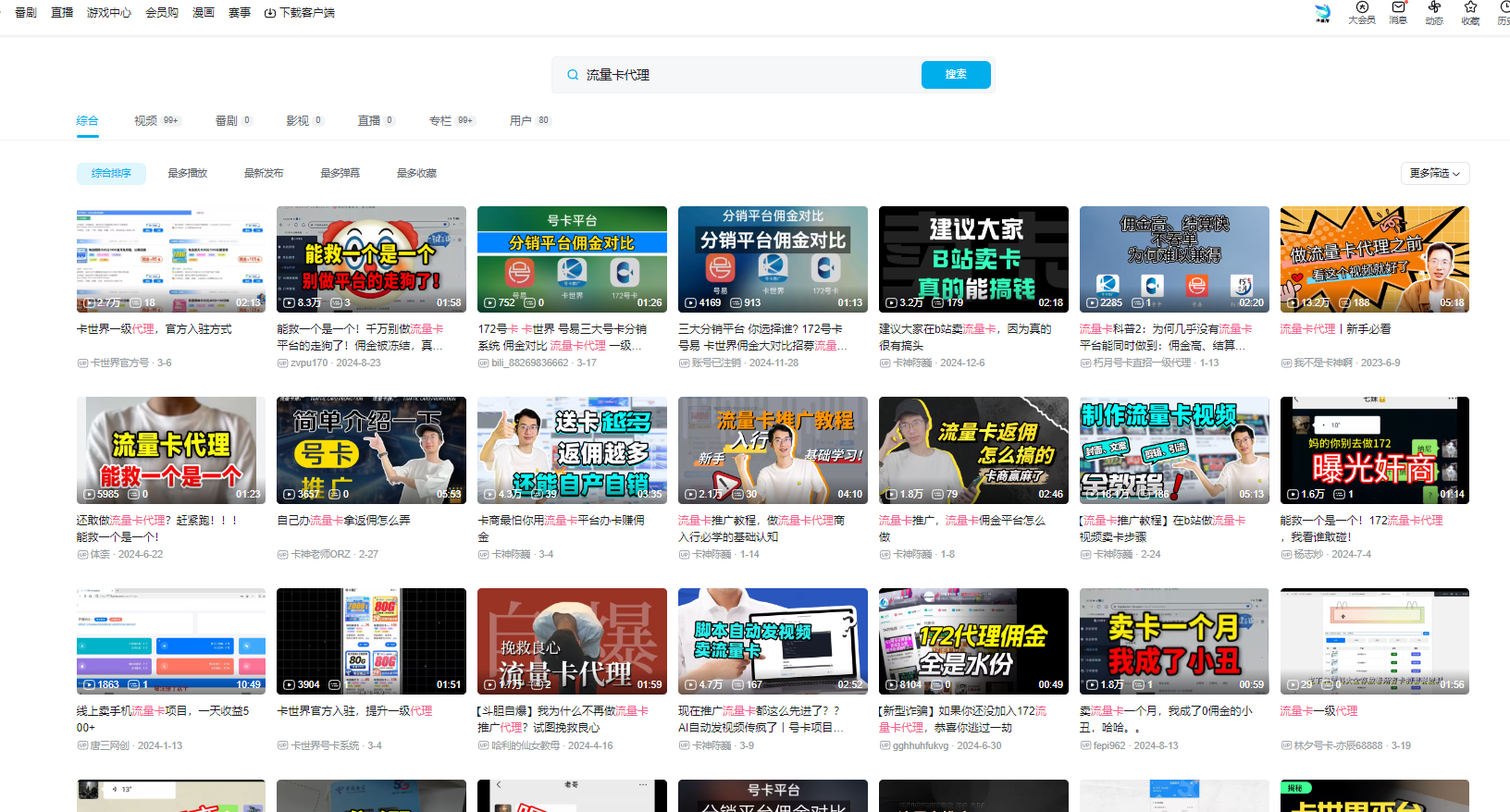Image resolution: width=1510 pixels, height=812 pixels.
Task: Switch to the 用户 80 tab
Action: (530, 121)
